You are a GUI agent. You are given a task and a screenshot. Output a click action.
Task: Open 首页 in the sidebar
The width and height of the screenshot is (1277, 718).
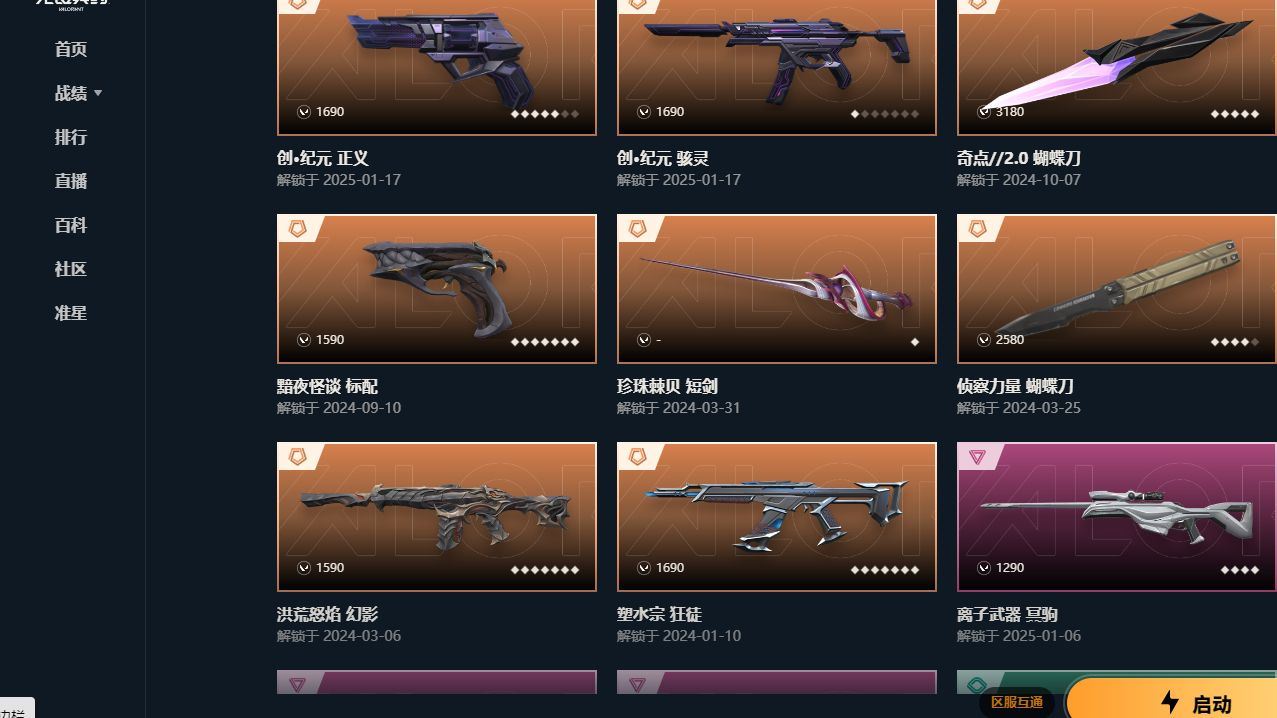tap(71, 49)
